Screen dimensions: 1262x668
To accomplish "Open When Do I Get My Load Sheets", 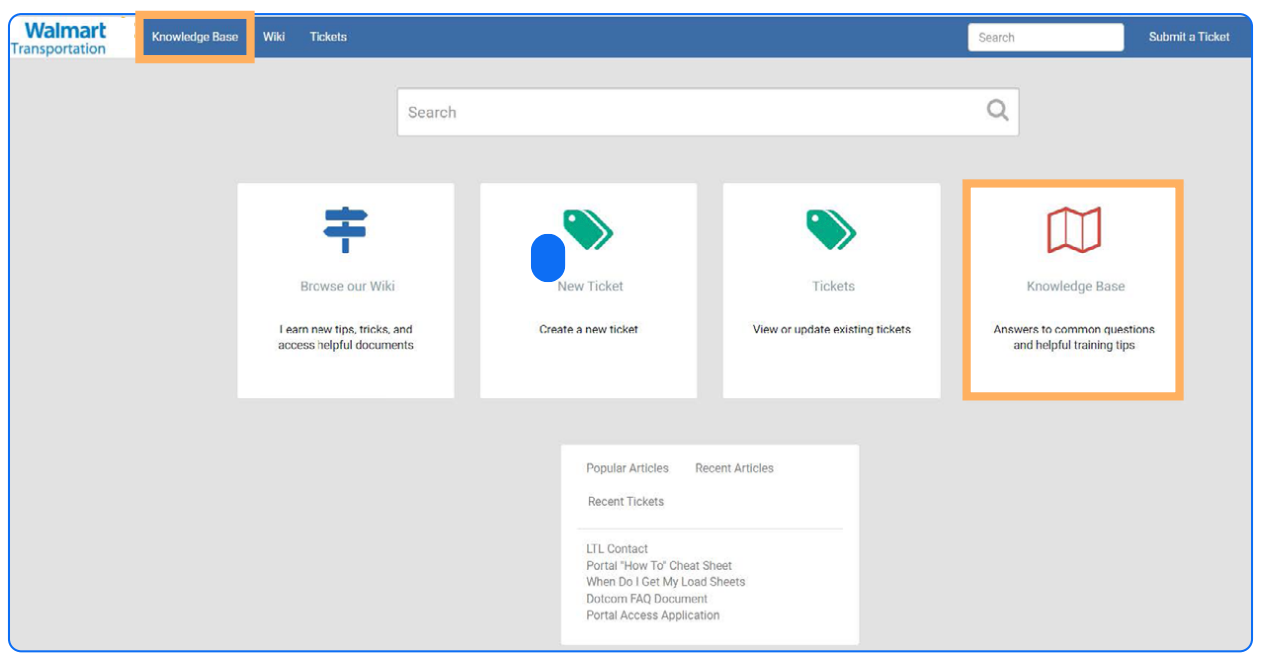I will [666, 582].
